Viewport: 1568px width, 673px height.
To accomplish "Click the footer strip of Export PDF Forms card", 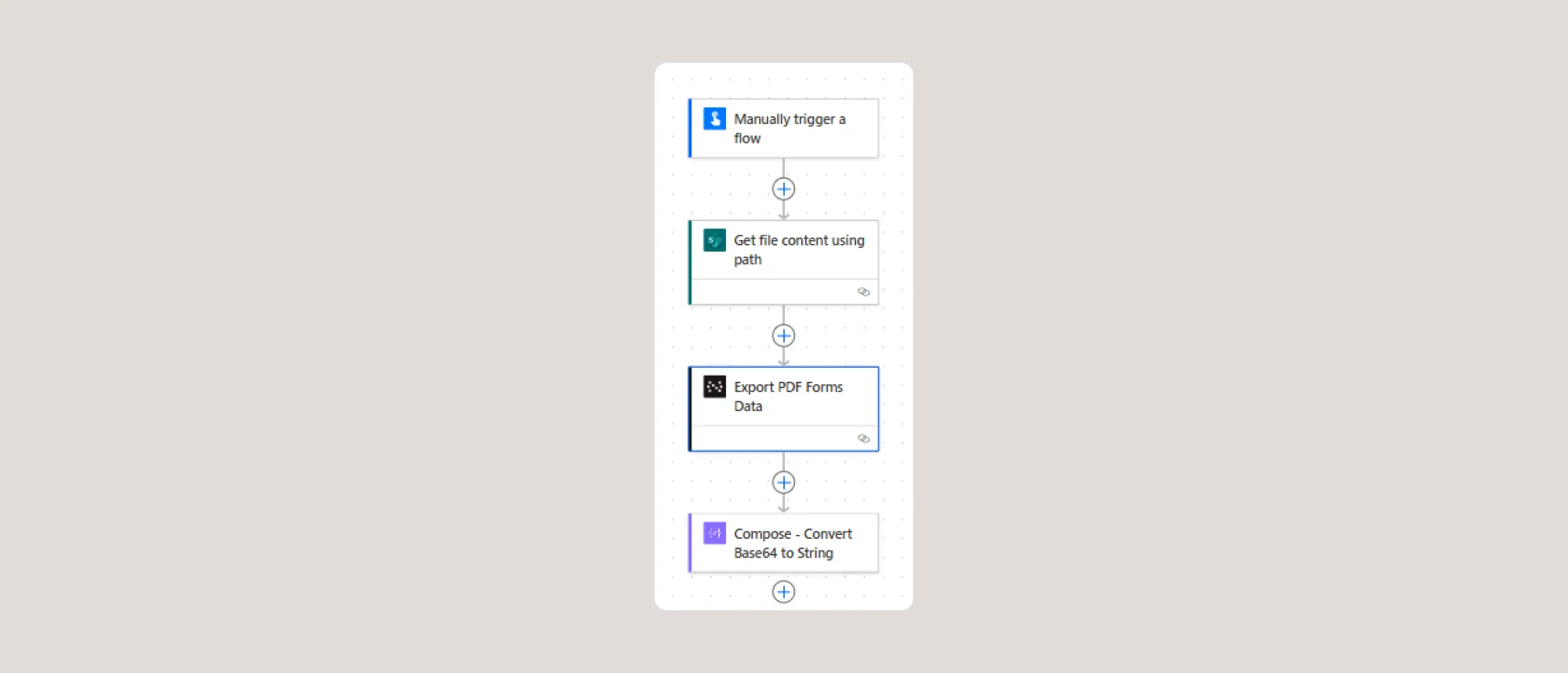I will pos(784,438).
